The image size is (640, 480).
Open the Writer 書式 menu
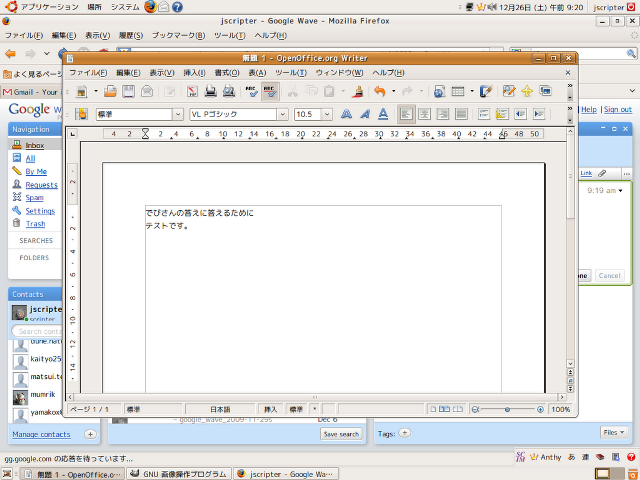[227, 73]
